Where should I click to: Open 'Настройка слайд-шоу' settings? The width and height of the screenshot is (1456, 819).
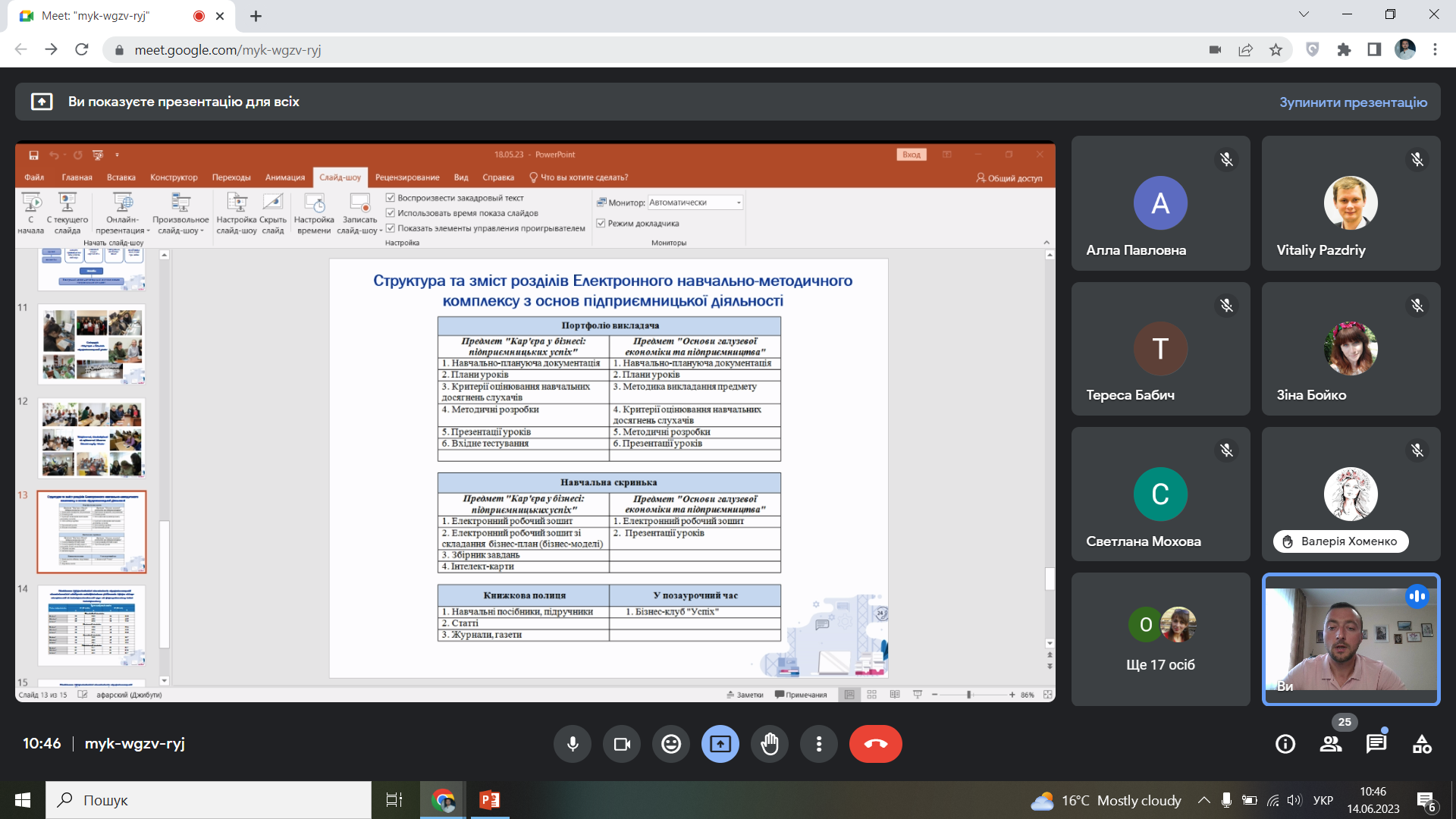(237, 213)
